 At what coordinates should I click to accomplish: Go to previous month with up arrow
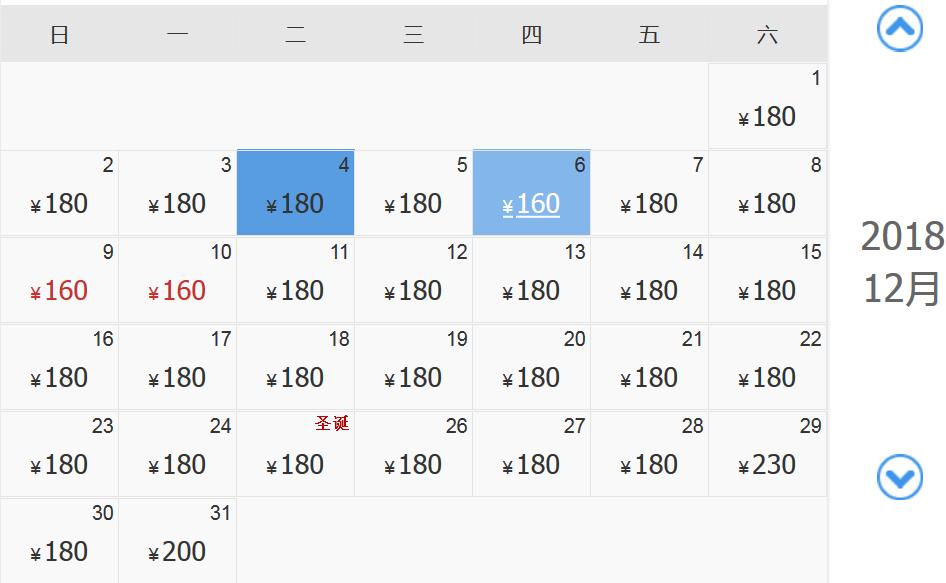[899, 29]
